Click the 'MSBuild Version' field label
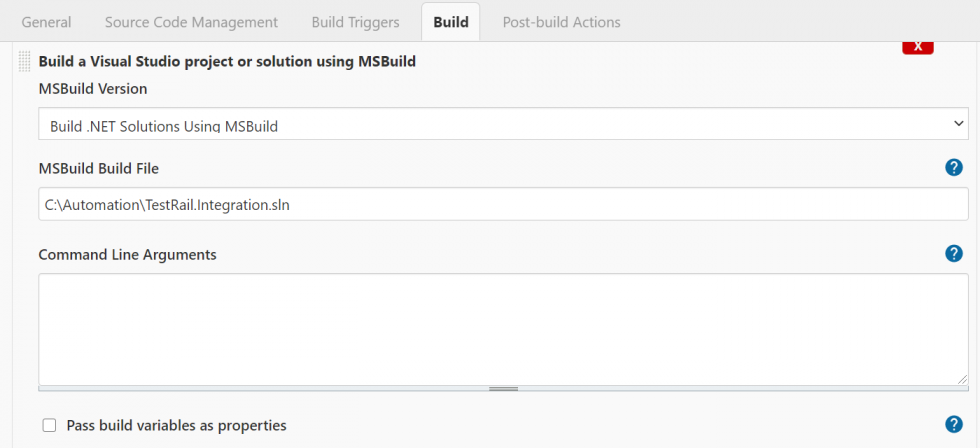Screen dimensions: 980x448 click(93, 88)
